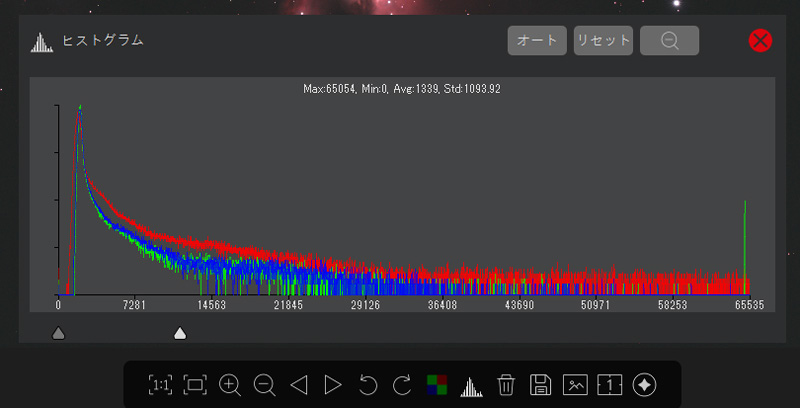This screenshot has height=408, width=800.
Task: Click the histogram icon beside ヒストグラム title
Action: click(42, 42)
